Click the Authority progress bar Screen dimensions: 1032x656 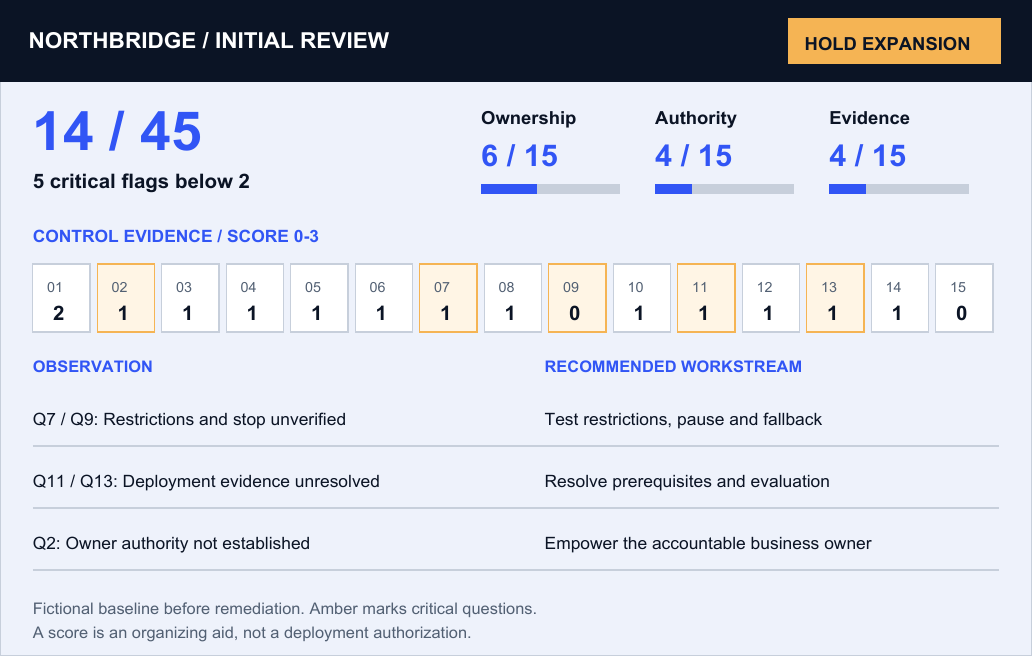pyautogui.click(x=724, y=189)
